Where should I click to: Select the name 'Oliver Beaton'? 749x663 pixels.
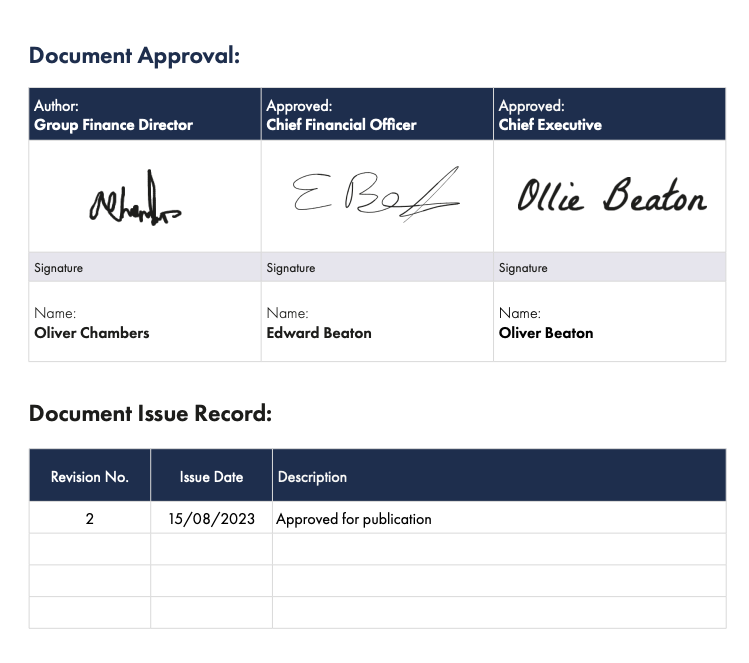(546, 333)
